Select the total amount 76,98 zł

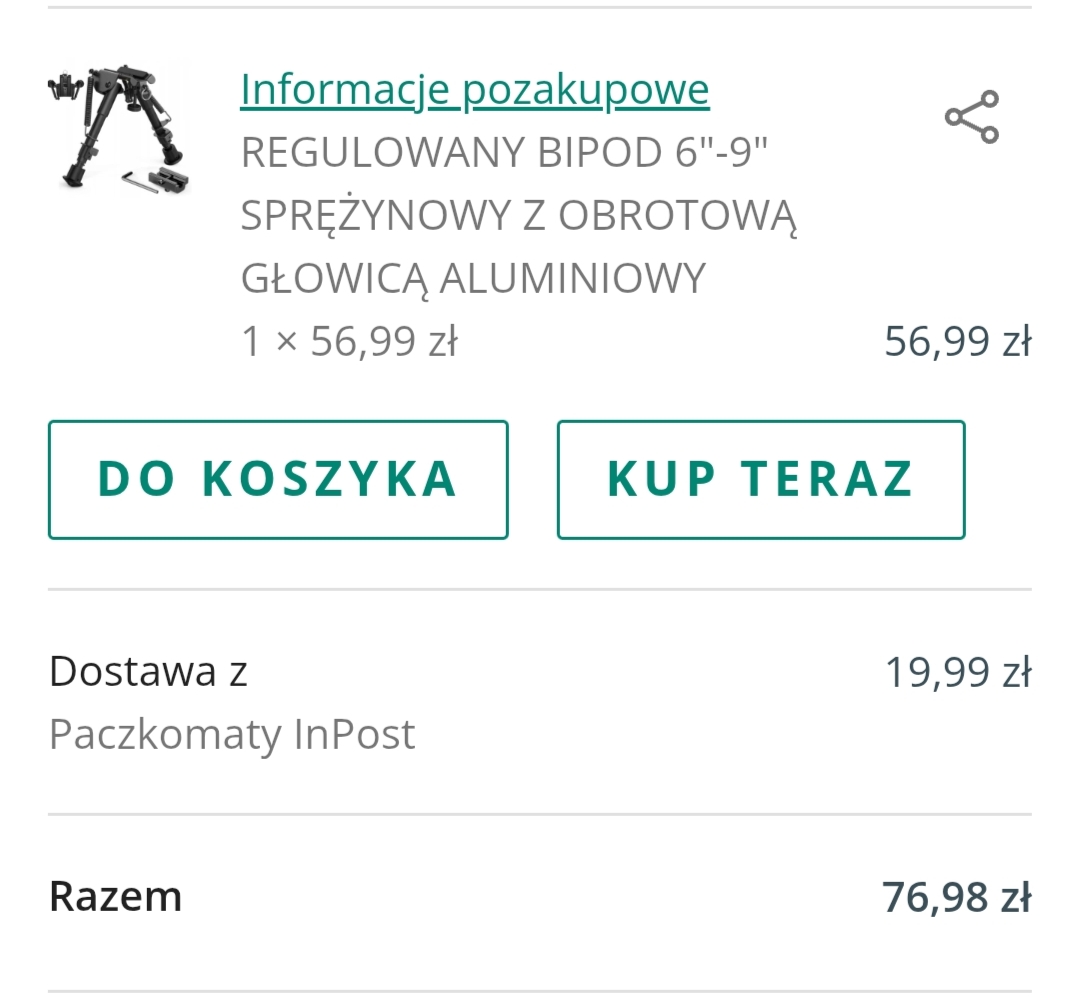pyautogui.click(x=955, y=897)
